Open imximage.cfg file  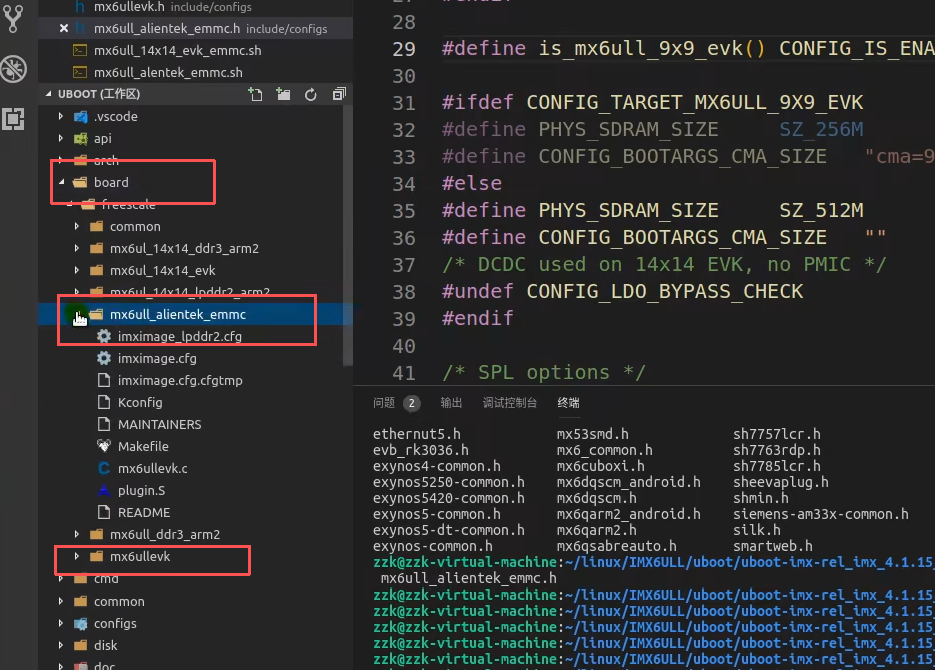pos(157,358)
